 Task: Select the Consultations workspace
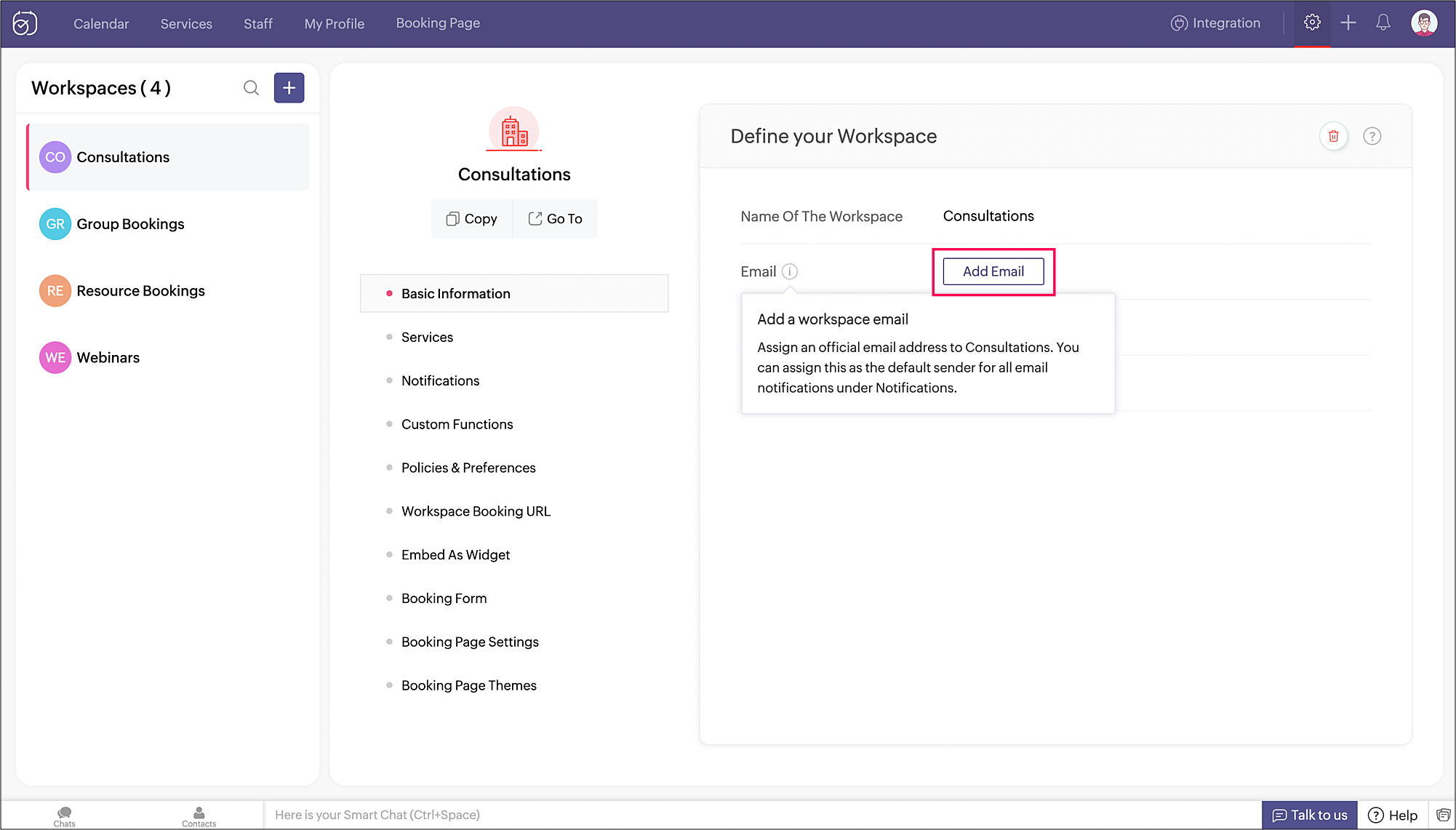tap(168, 157)
